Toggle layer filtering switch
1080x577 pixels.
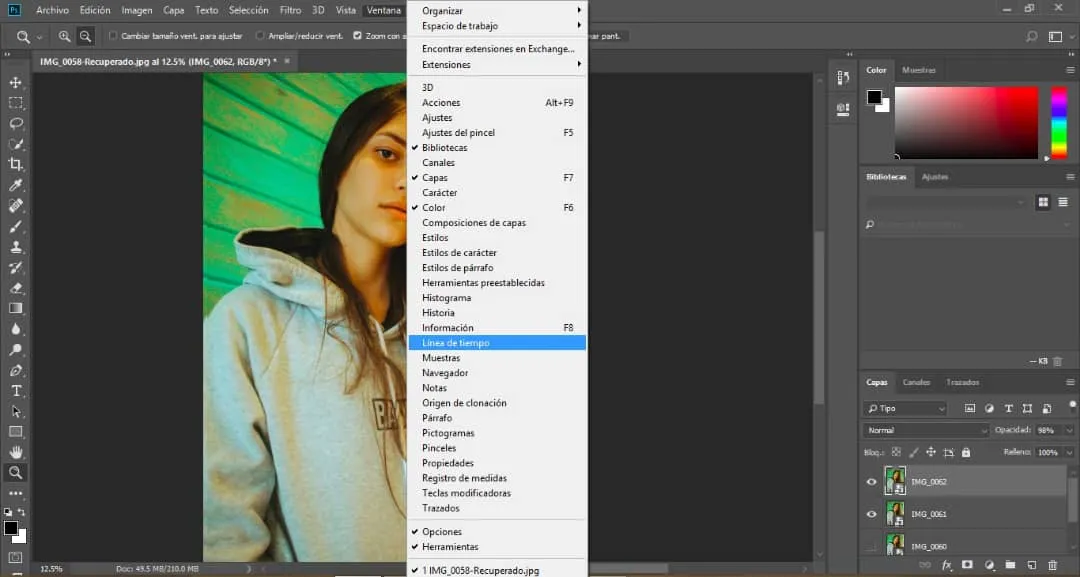coord(1072,405)
